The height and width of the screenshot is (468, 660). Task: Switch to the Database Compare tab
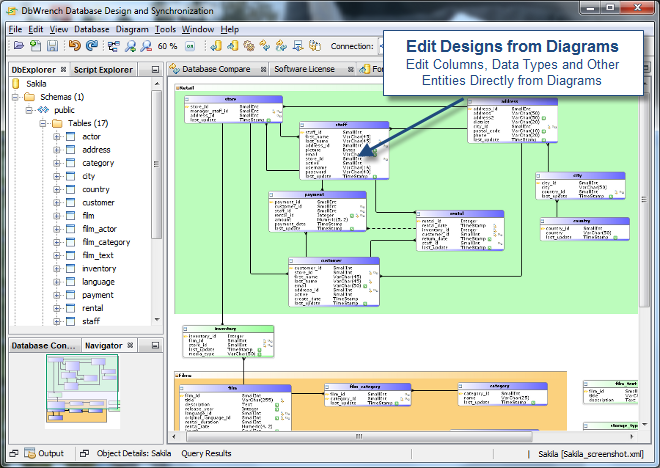pyautogui.click(x=214, y=69)
